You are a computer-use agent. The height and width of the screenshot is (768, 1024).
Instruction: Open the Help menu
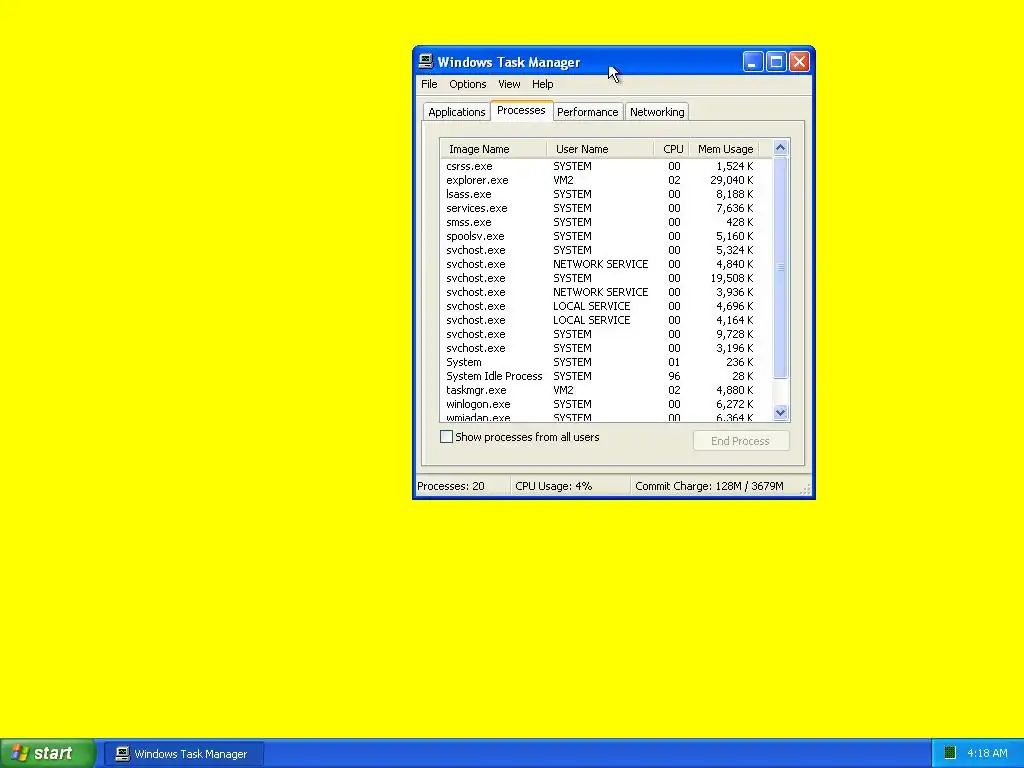pos(542,84)
